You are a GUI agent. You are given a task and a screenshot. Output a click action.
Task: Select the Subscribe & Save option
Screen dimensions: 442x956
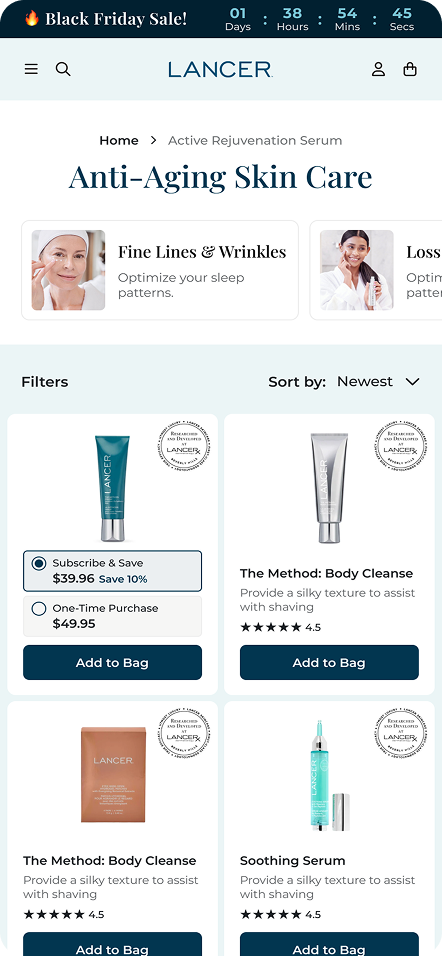(x=112, y=571)
